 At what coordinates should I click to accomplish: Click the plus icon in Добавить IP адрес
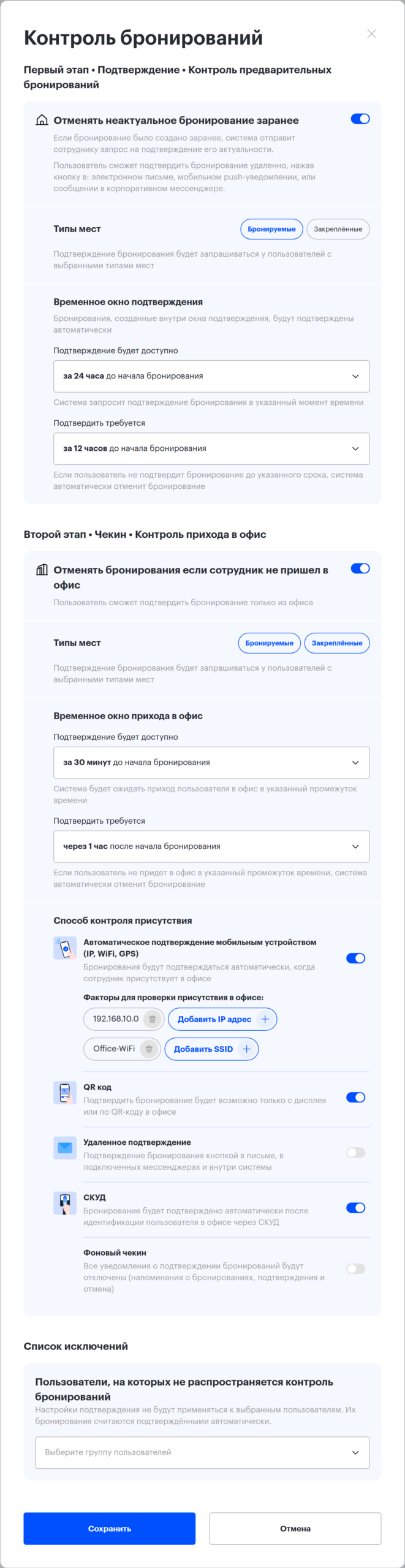[x=265, y=1019]
